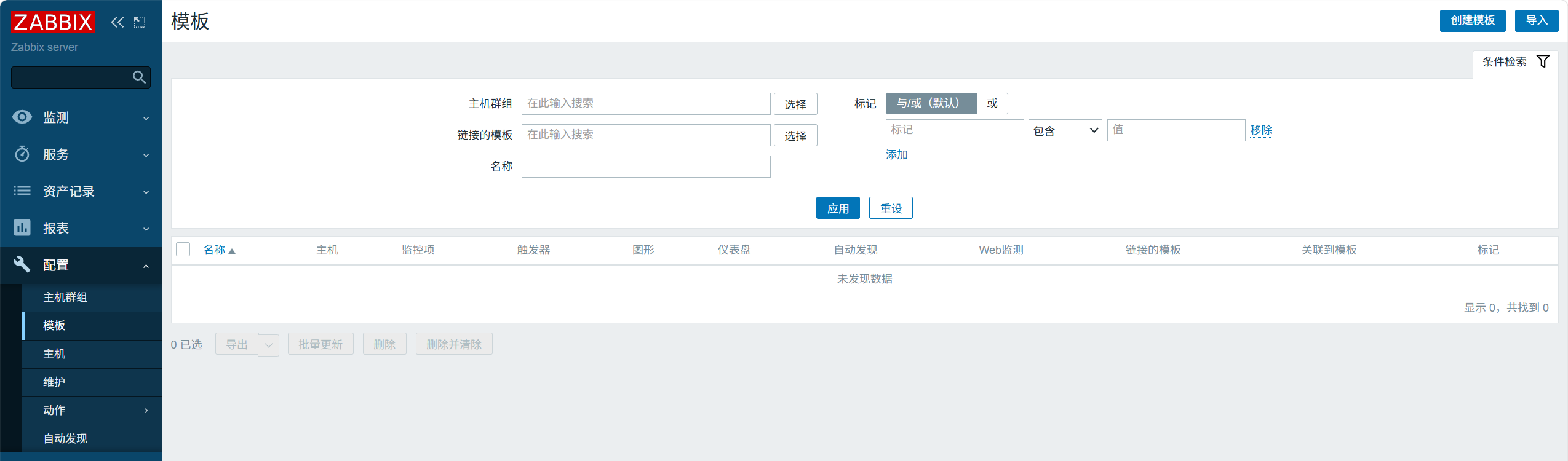Click the Zabbix server label
Viewport: 1568px width, 461px height.
point(44,47)
